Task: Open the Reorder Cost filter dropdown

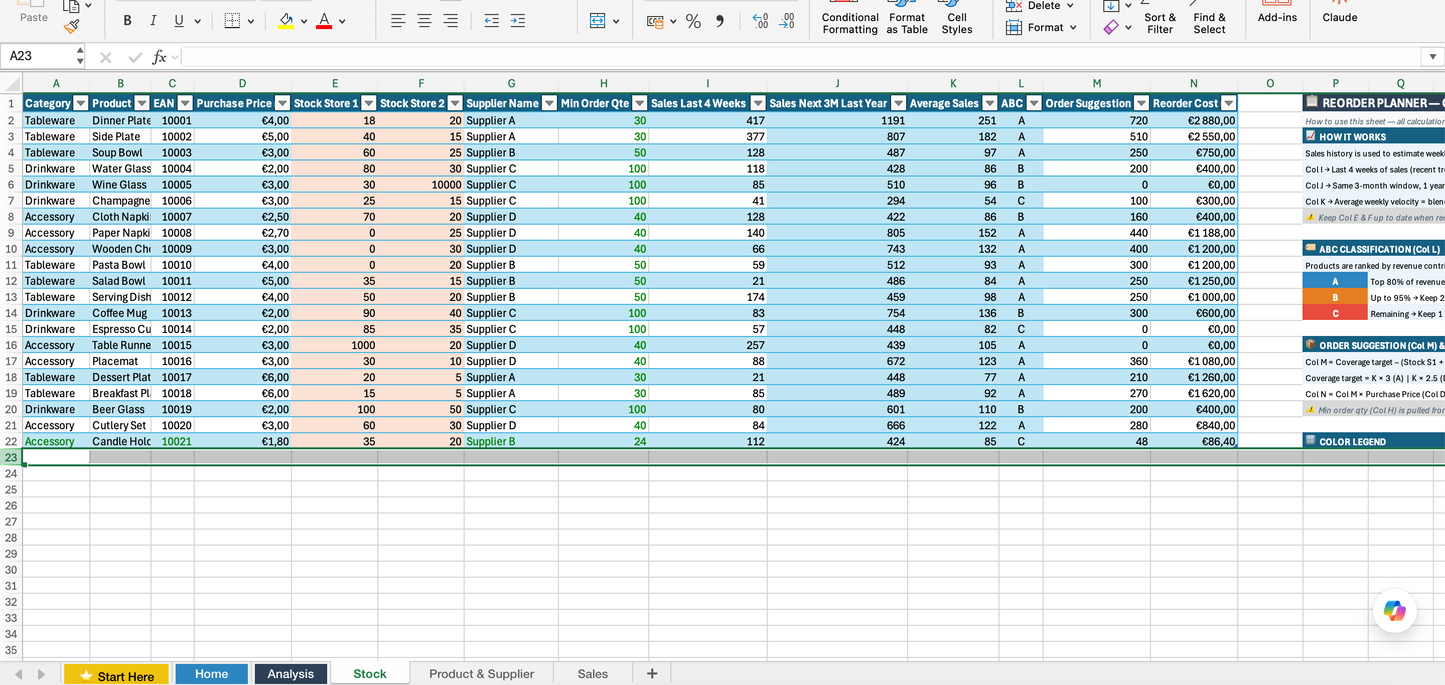Action: [x=1229, y=103]
